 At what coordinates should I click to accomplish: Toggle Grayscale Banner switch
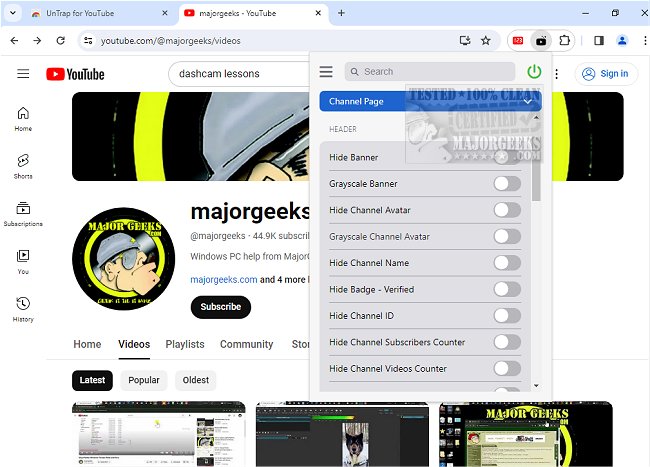point(507,184)
